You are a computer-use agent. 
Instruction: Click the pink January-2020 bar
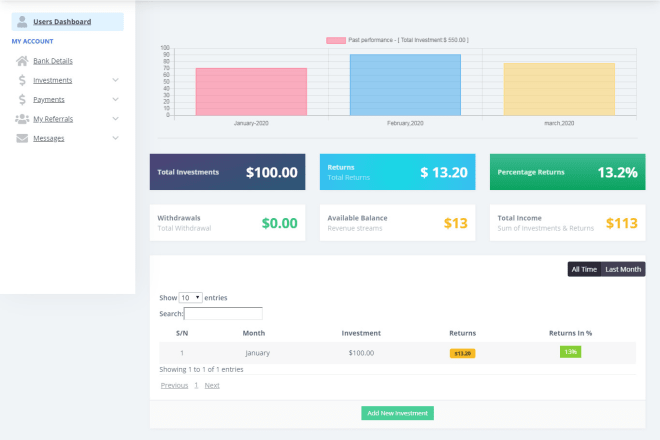pos(251,92)
